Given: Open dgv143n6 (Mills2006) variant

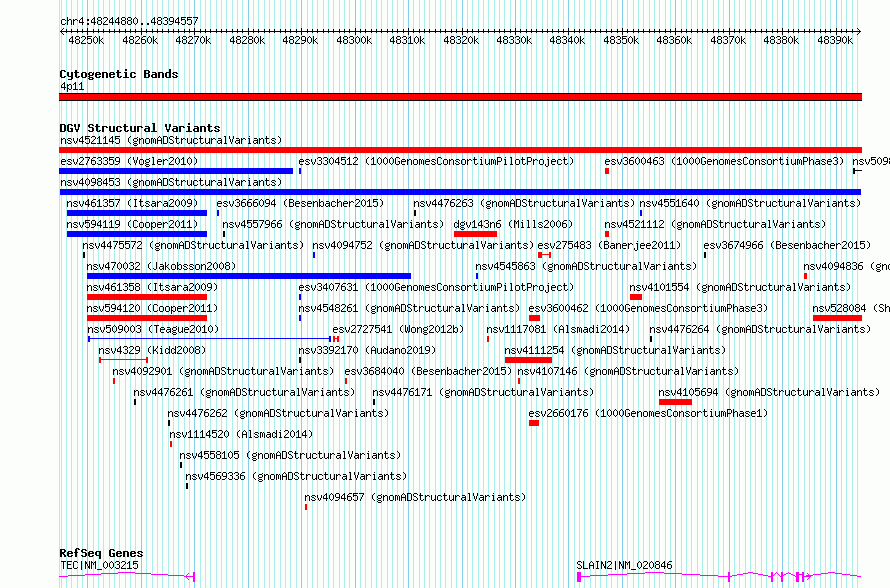Looking at the screenshot, I should point(514,224).
